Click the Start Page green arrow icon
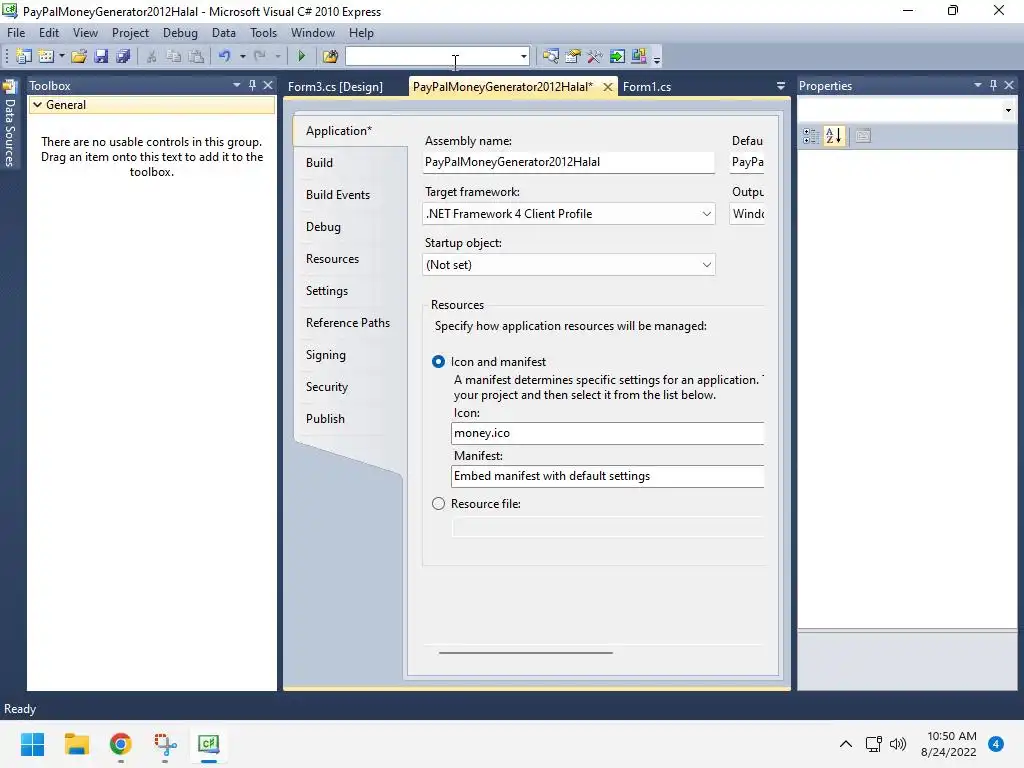Viewport: 1024px width, 768px height. (x=616, y=56)
